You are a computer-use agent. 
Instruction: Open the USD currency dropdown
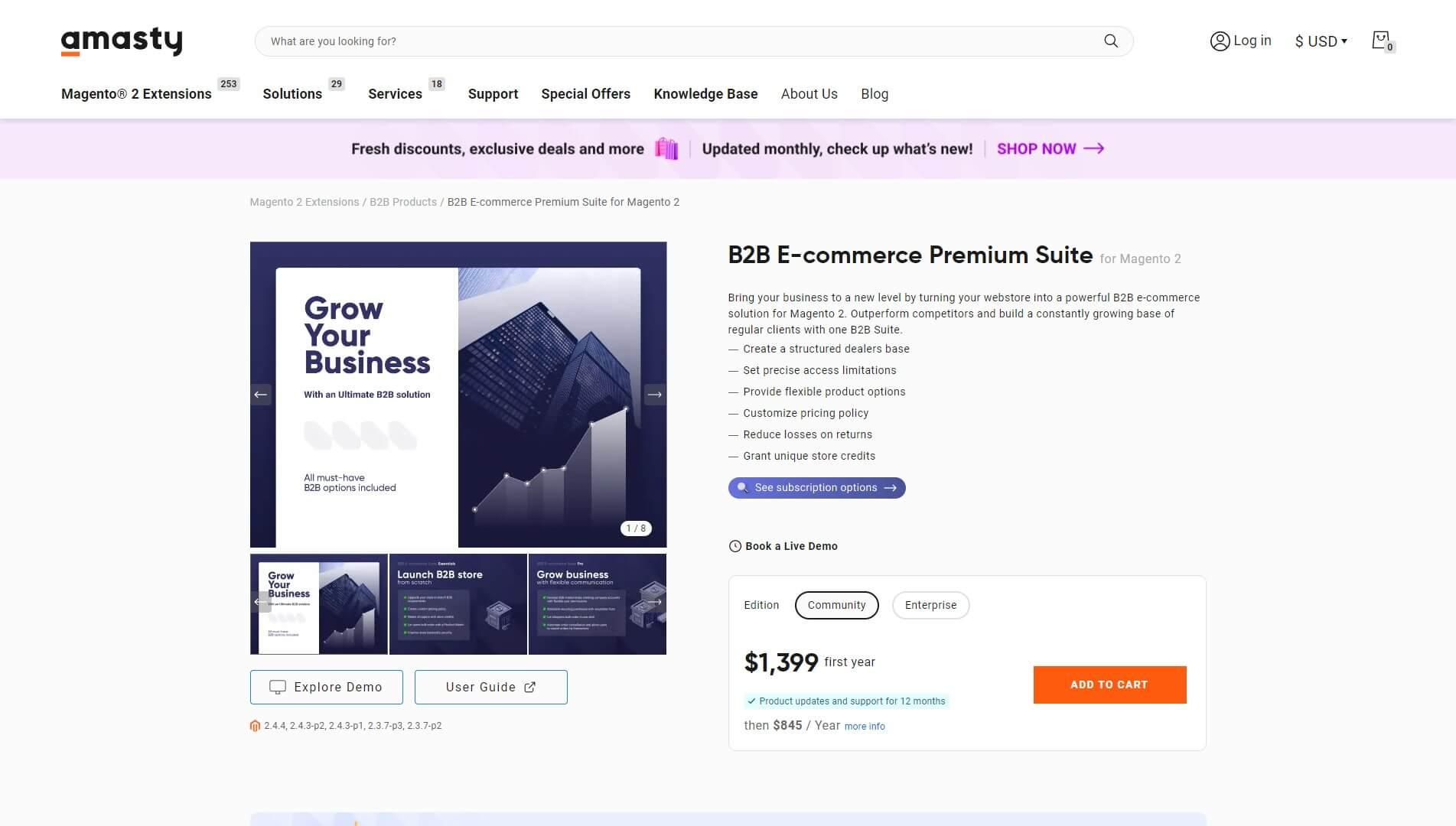pos(1321,41)
